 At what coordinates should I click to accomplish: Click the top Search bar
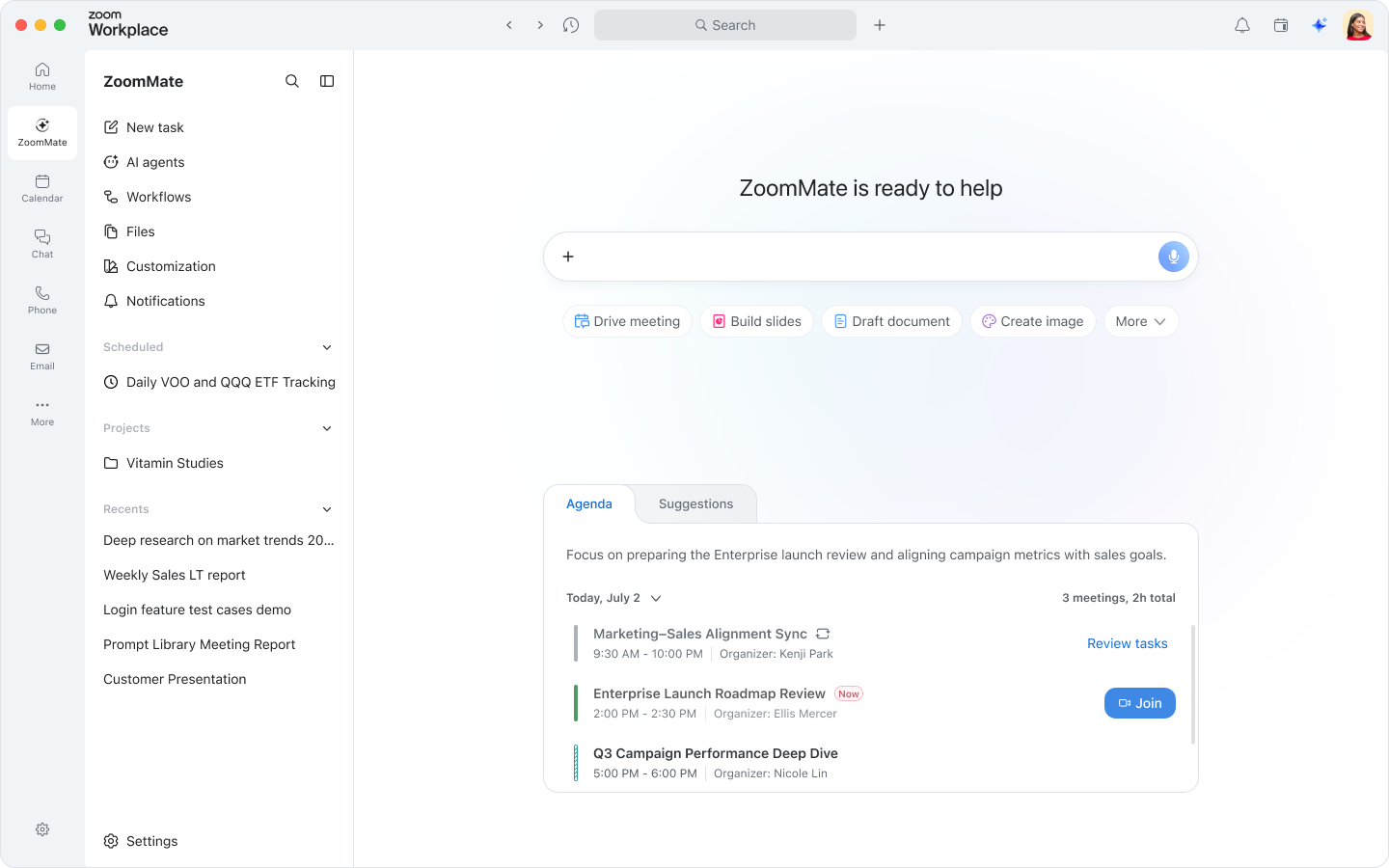(725, 25)
